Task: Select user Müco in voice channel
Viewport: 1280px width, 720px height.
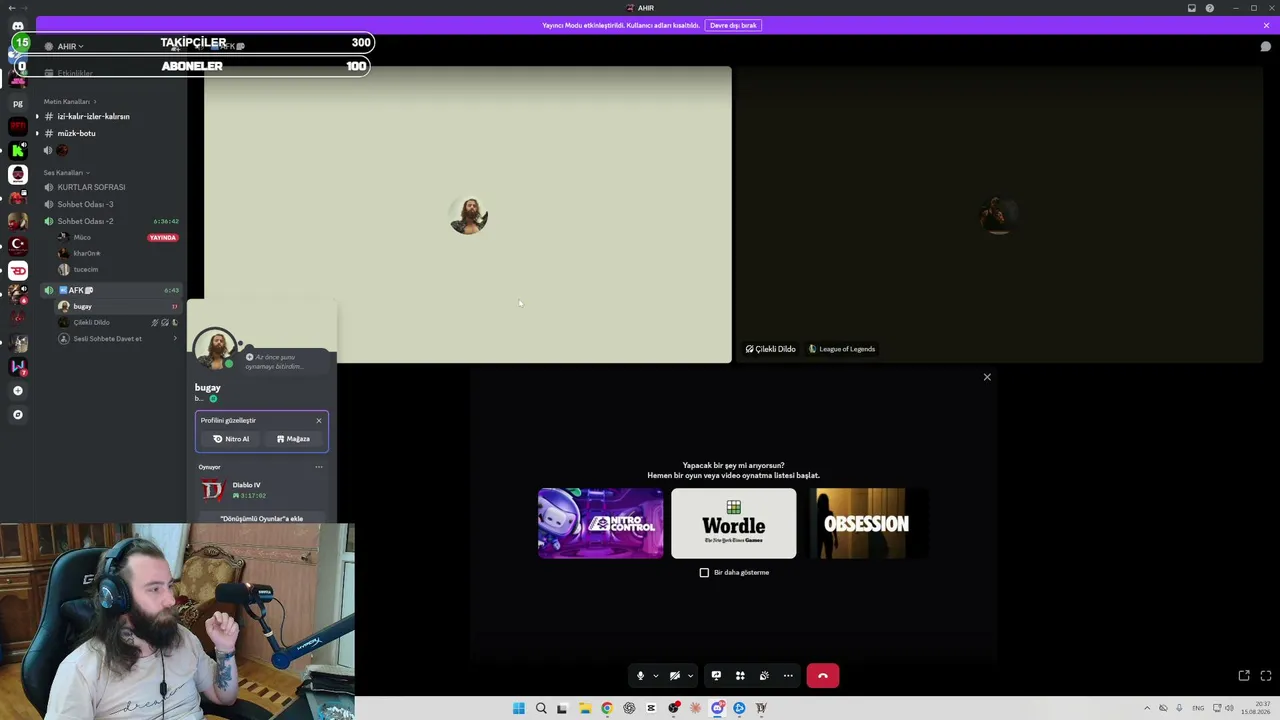Action: pos(82,237)
